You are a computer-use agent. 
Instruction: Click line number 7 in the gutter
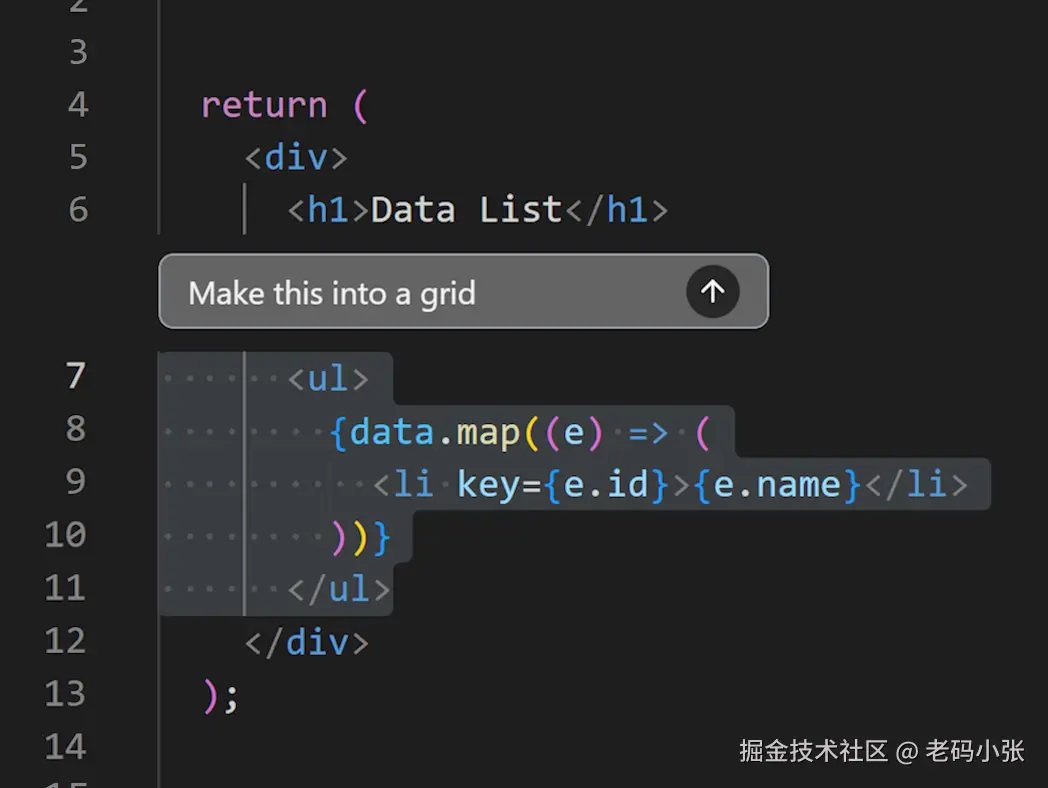point(76,377)
